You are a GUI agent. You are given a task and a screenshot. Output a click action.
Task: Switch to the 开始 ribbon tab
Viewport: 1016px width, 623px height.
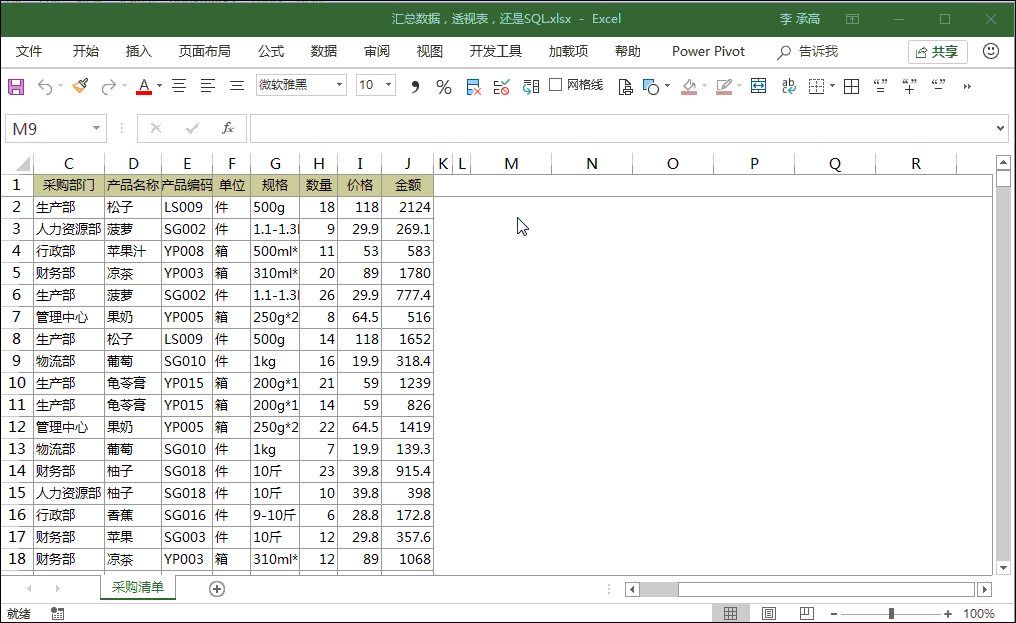pos(86,51)
